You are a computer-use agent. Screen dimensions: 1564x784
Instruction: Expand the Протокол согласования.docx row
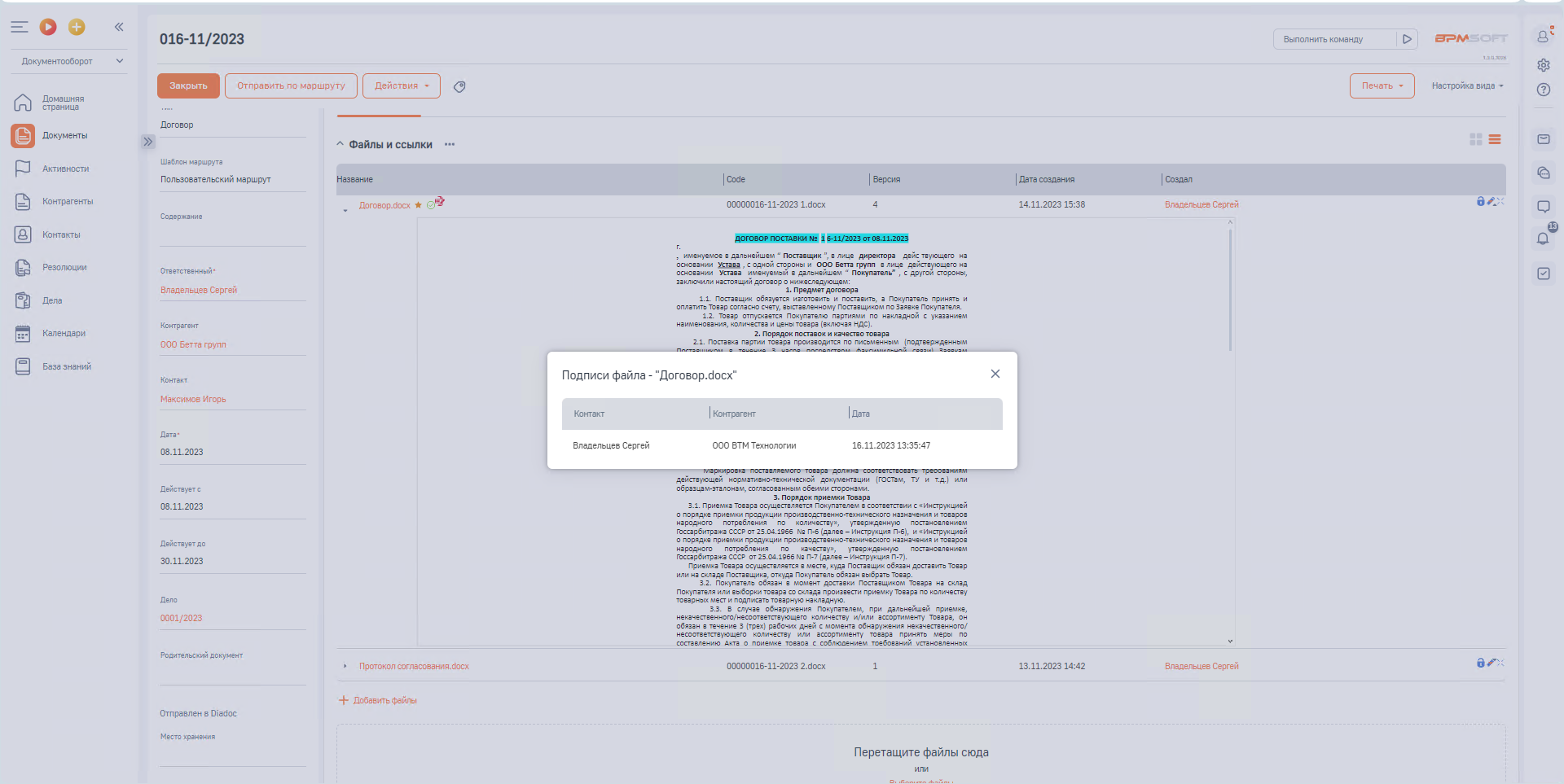(x=345, y=667)
